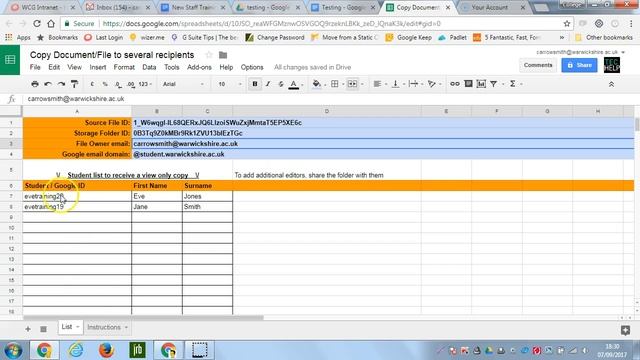Open the List tab dropdown arrow

(78, 327)
